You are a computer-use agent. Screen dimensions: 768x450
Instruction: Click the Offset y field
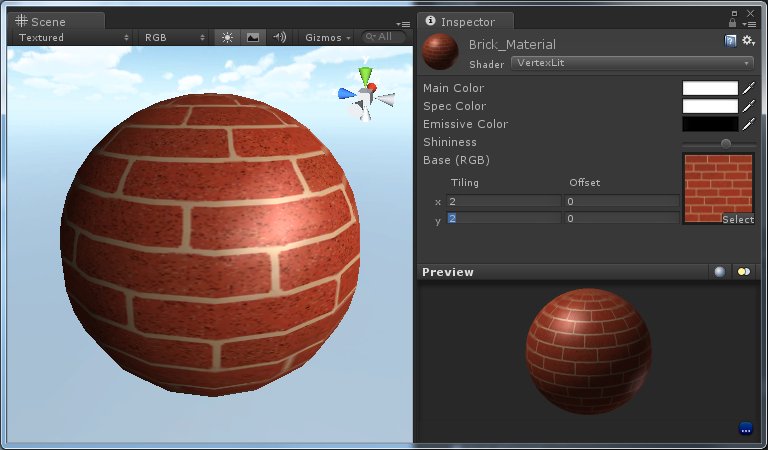tap(622, 218)
